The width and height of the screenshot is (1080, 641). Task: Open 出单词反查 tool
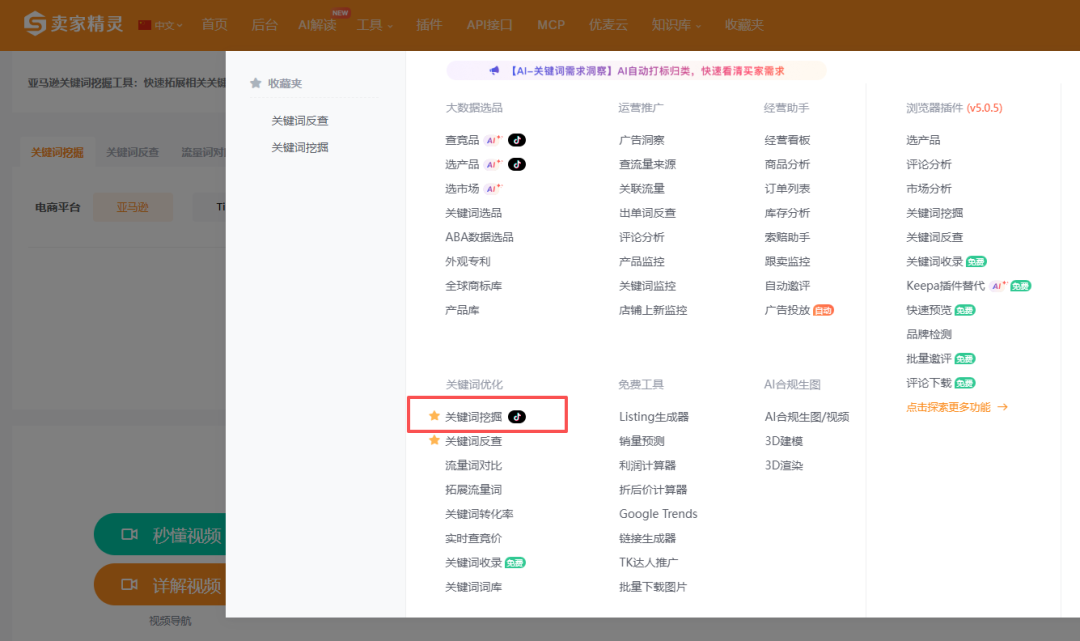[647, 213]
